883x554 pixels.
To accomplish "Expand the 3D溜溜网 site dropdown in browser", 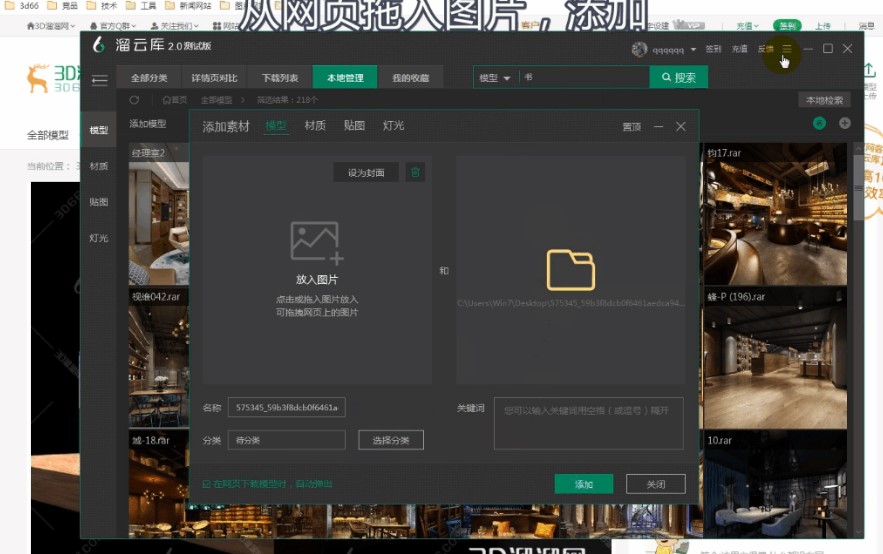I will [51, 26].
